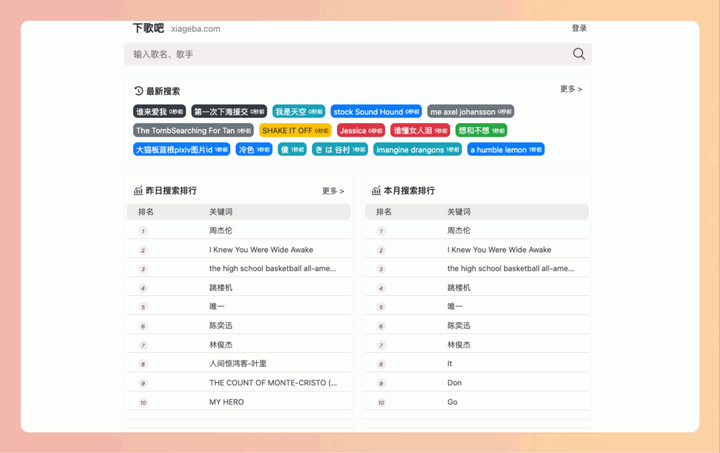
Task: Select the red Jessica tag
Action: 361,130
